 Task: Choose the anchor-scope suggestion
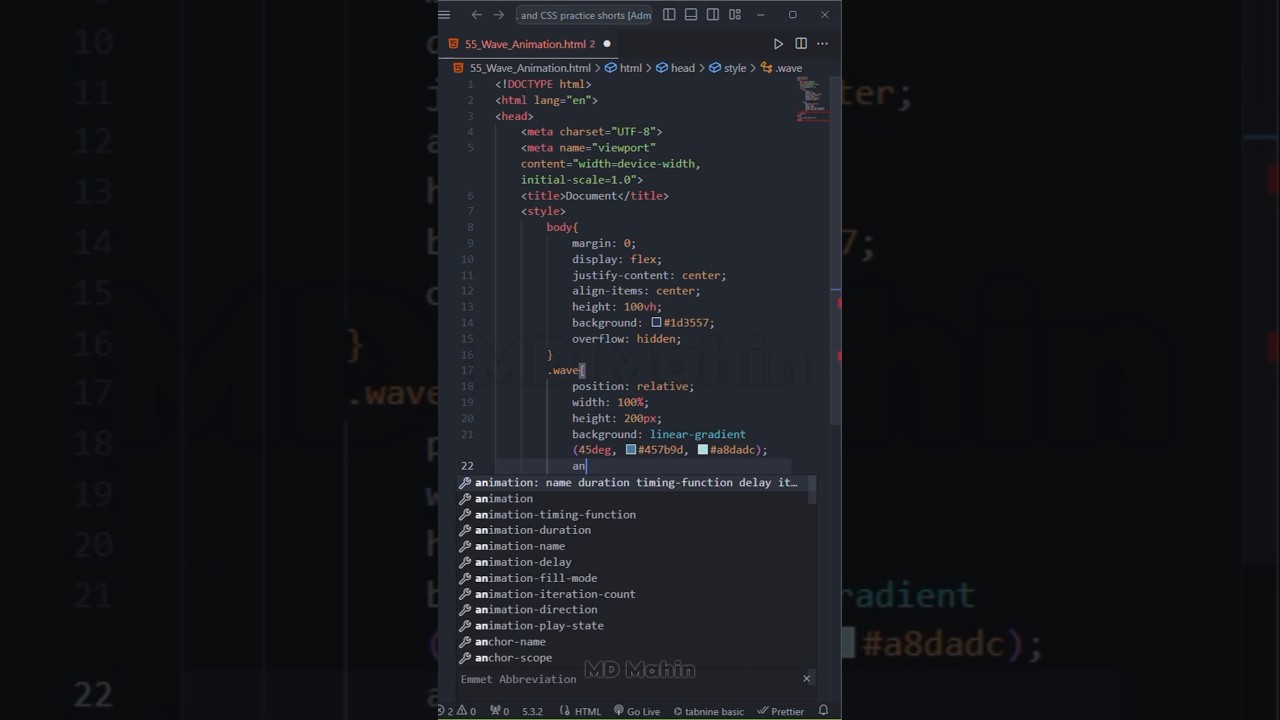pyautogui.click(x=636, y=658)
